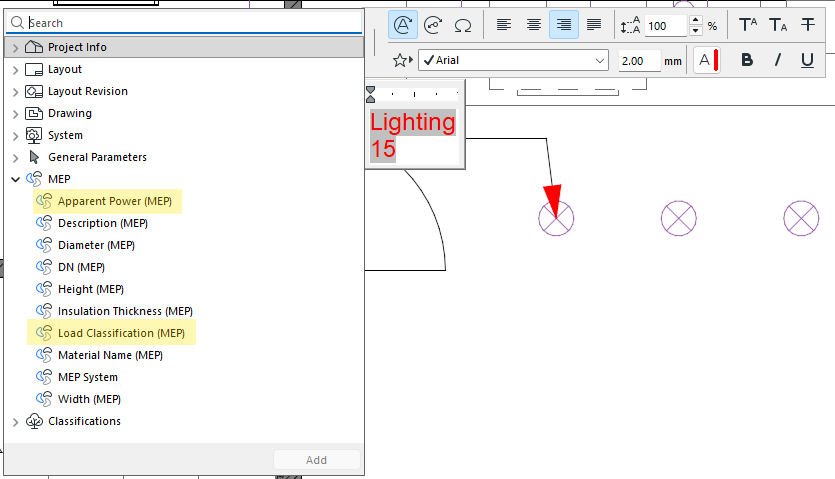Image resolution: width=835 pixels, height=479 pixels.
Task: Click the leading percentage field showing 100
Action: (665, 26)
